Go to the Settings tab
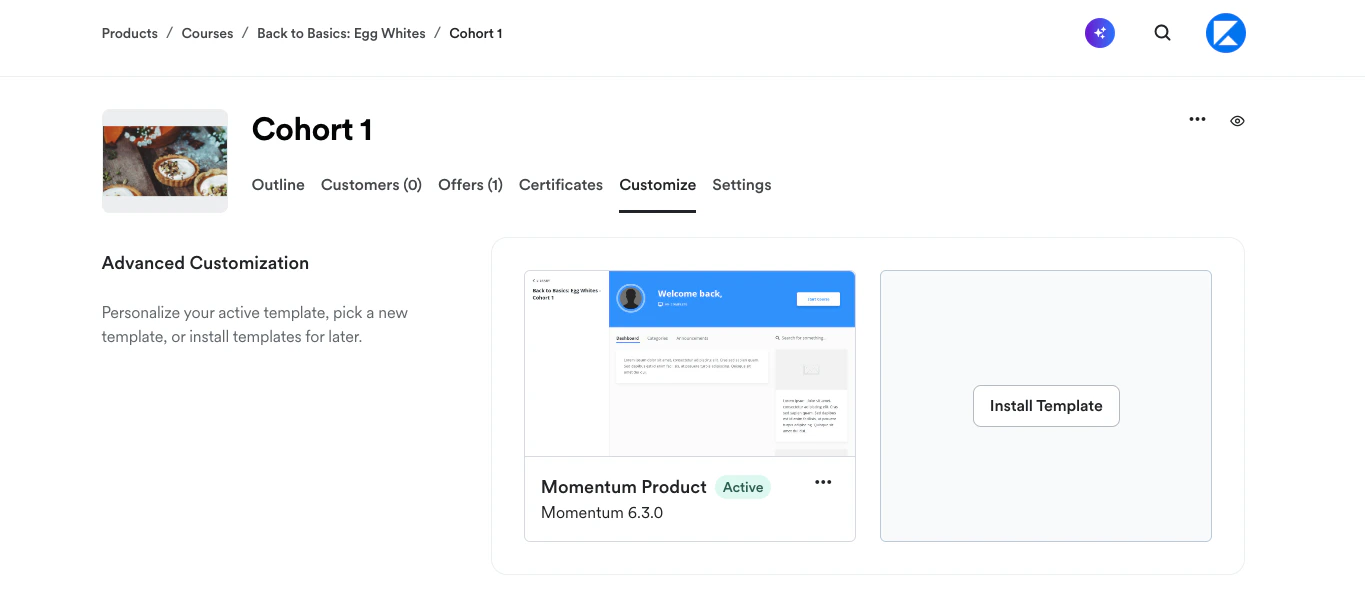Screen dimensions: 1365x594 pyautogui.click(x=741, y=184)
